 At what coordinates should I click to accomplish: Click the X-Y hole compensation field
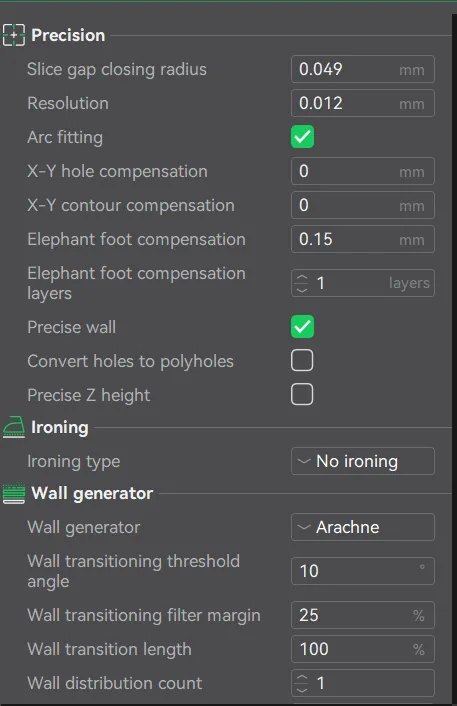pos(363,171)
